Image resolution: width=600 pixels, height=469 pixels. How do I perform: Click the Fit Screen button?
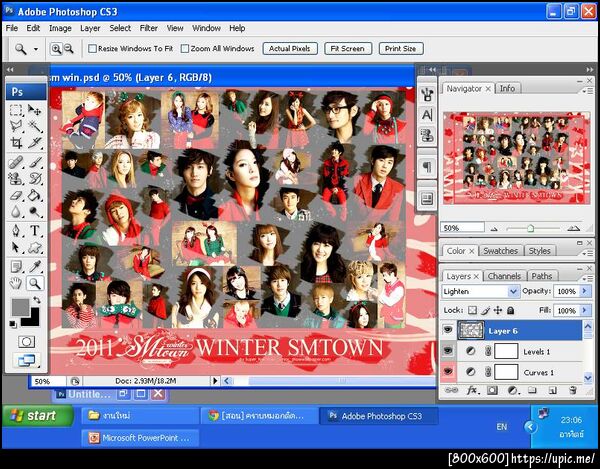click(347, 49)
